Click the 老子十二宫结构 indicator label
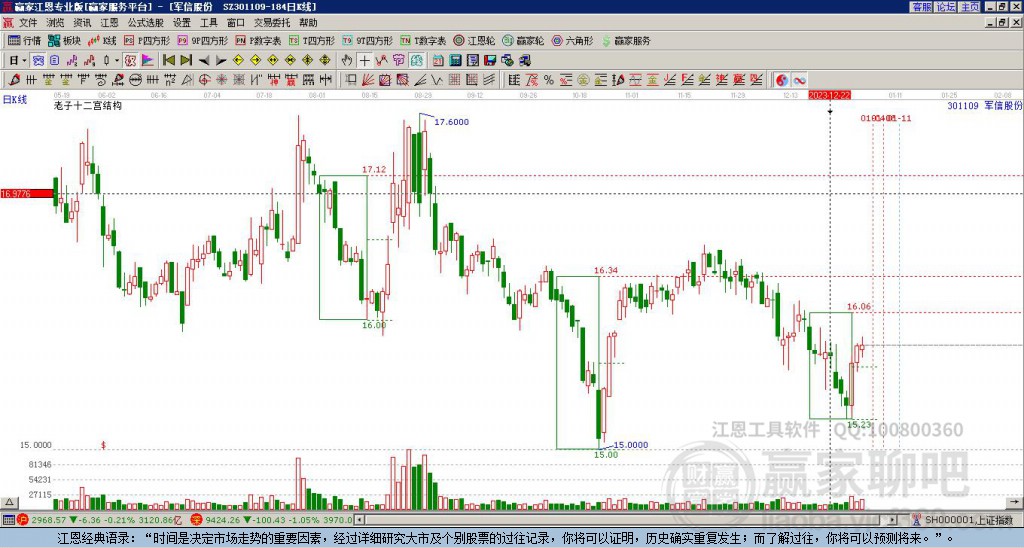Image resolution: width=1024 pixels, height=548 pixels. click(88, 105)
